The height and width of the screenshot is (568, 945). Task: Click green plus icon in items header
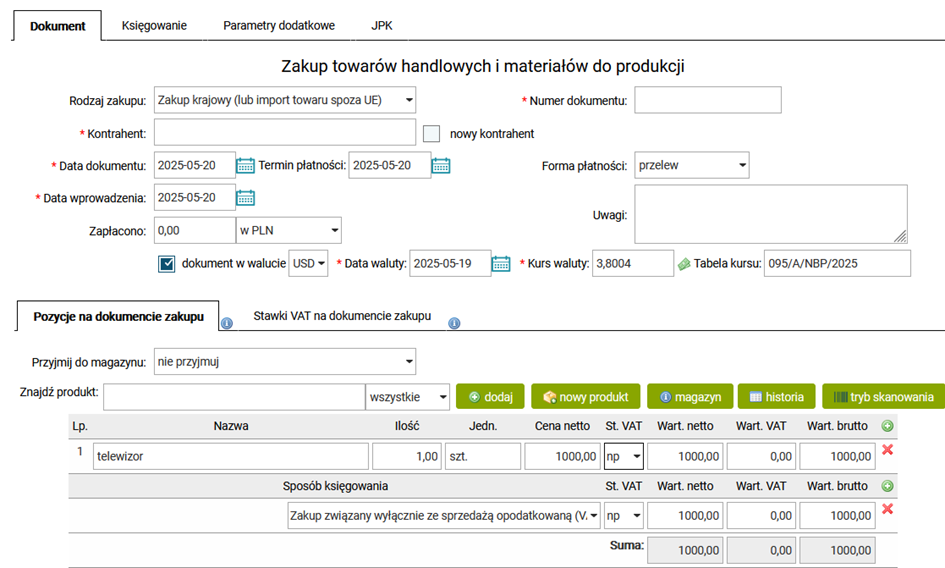pyautogui.click(x=886, y=426)
